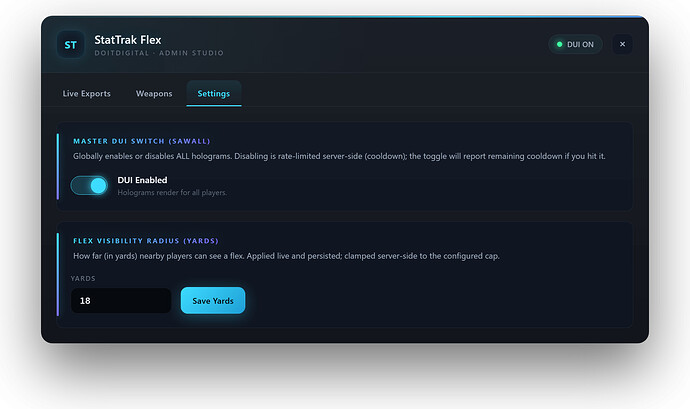Image resolution: width=690 pixels, height=409 pixels.
Task: Click the Save Yards button
Action: point(213,301)
